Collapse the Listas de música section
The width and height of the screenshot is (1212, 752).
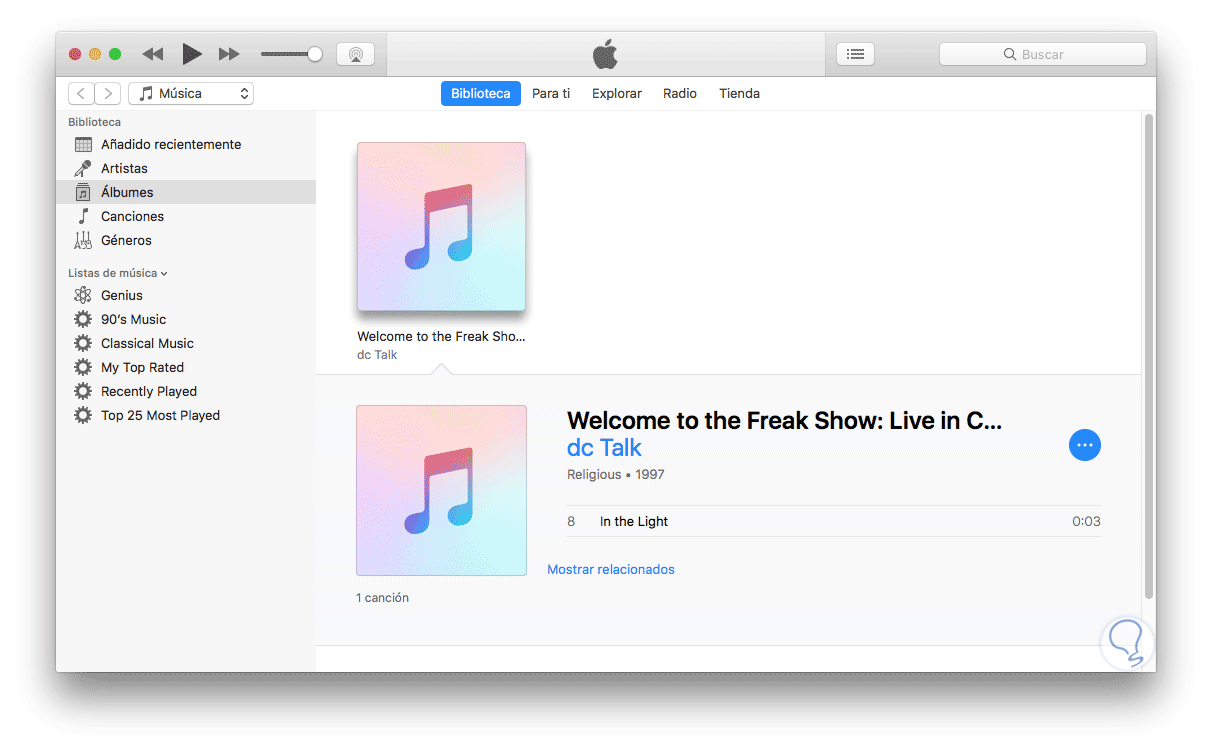click(x=118, y=273)
